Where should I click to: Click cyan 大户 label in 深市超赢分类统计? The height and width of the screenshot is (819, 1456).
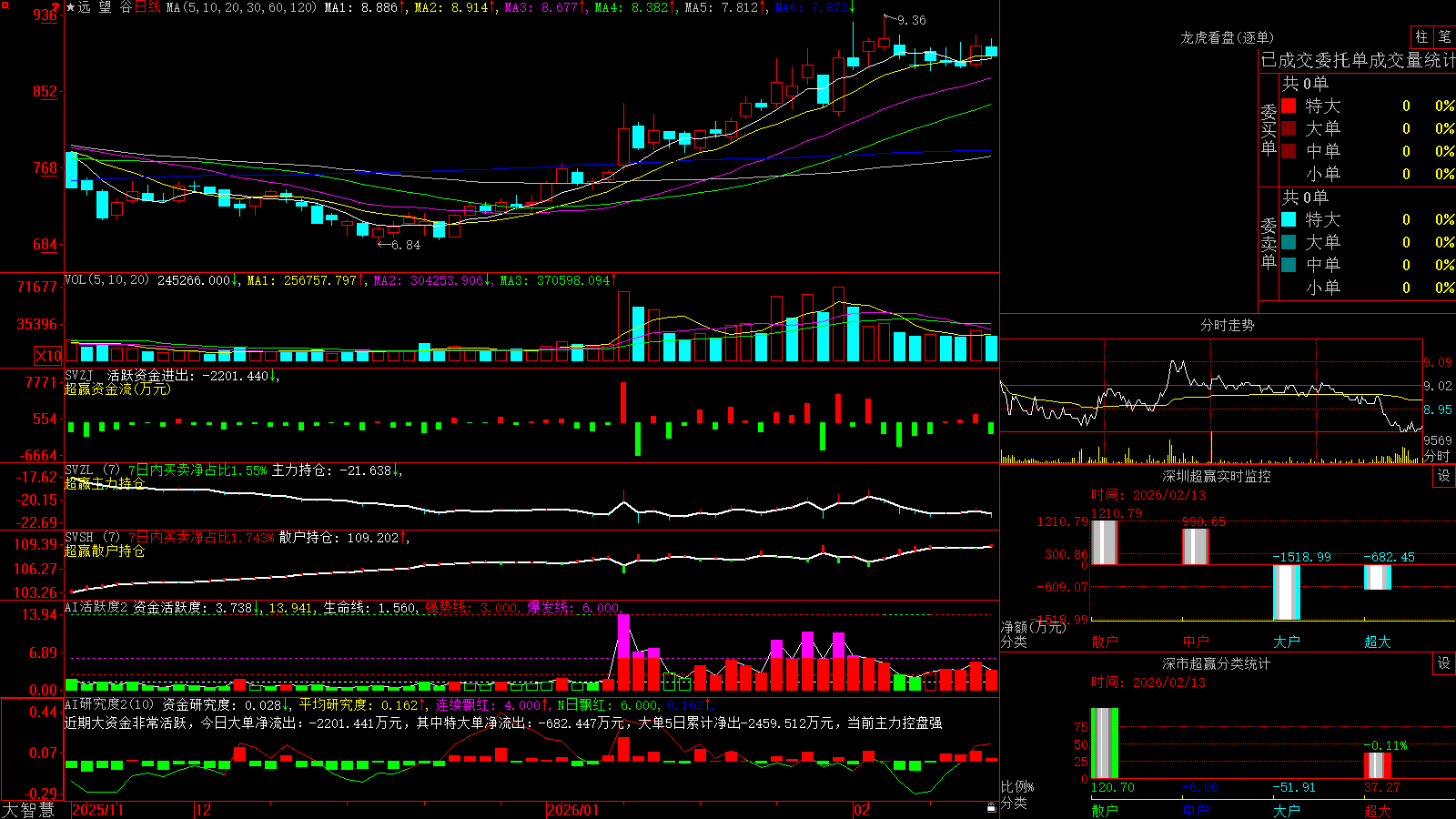tap(1287, 810)
